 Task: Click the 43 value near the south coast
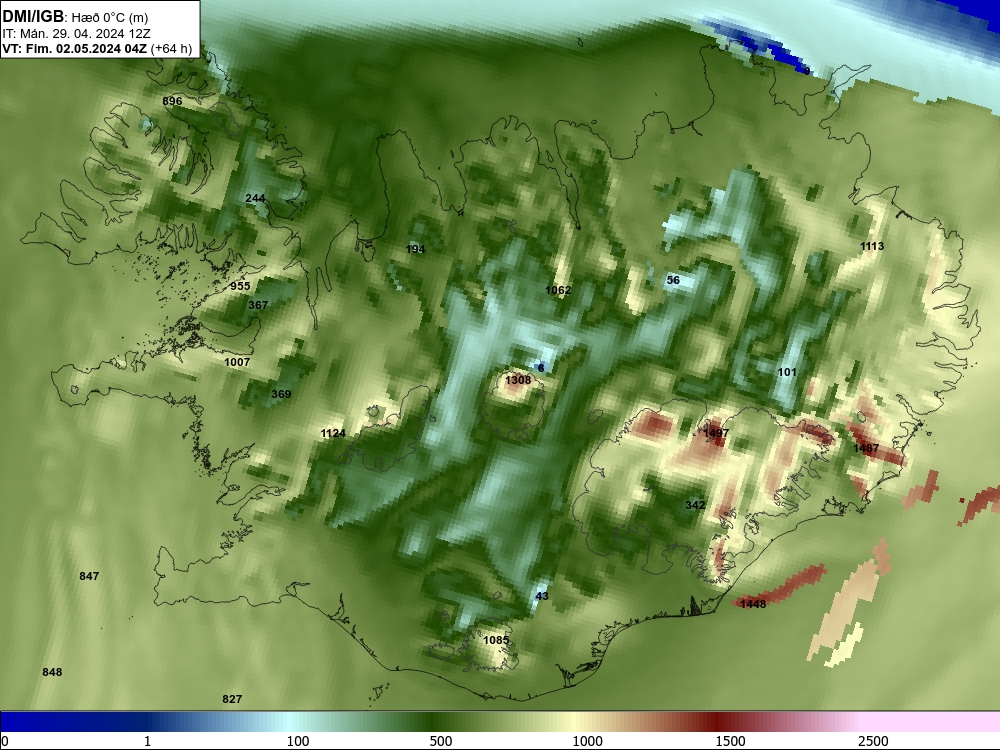coord(541,596)
